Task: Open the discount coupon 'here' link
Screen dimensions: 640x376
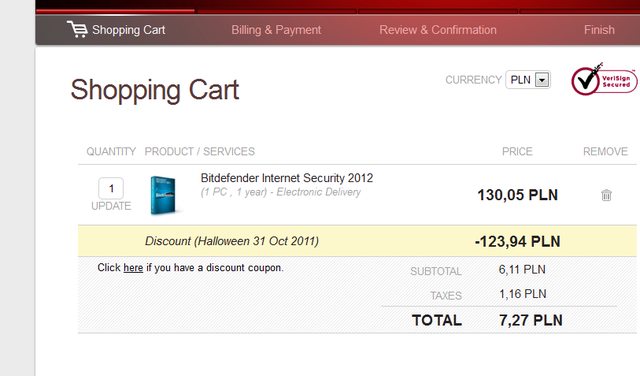Action: click(x=133, y=268)
